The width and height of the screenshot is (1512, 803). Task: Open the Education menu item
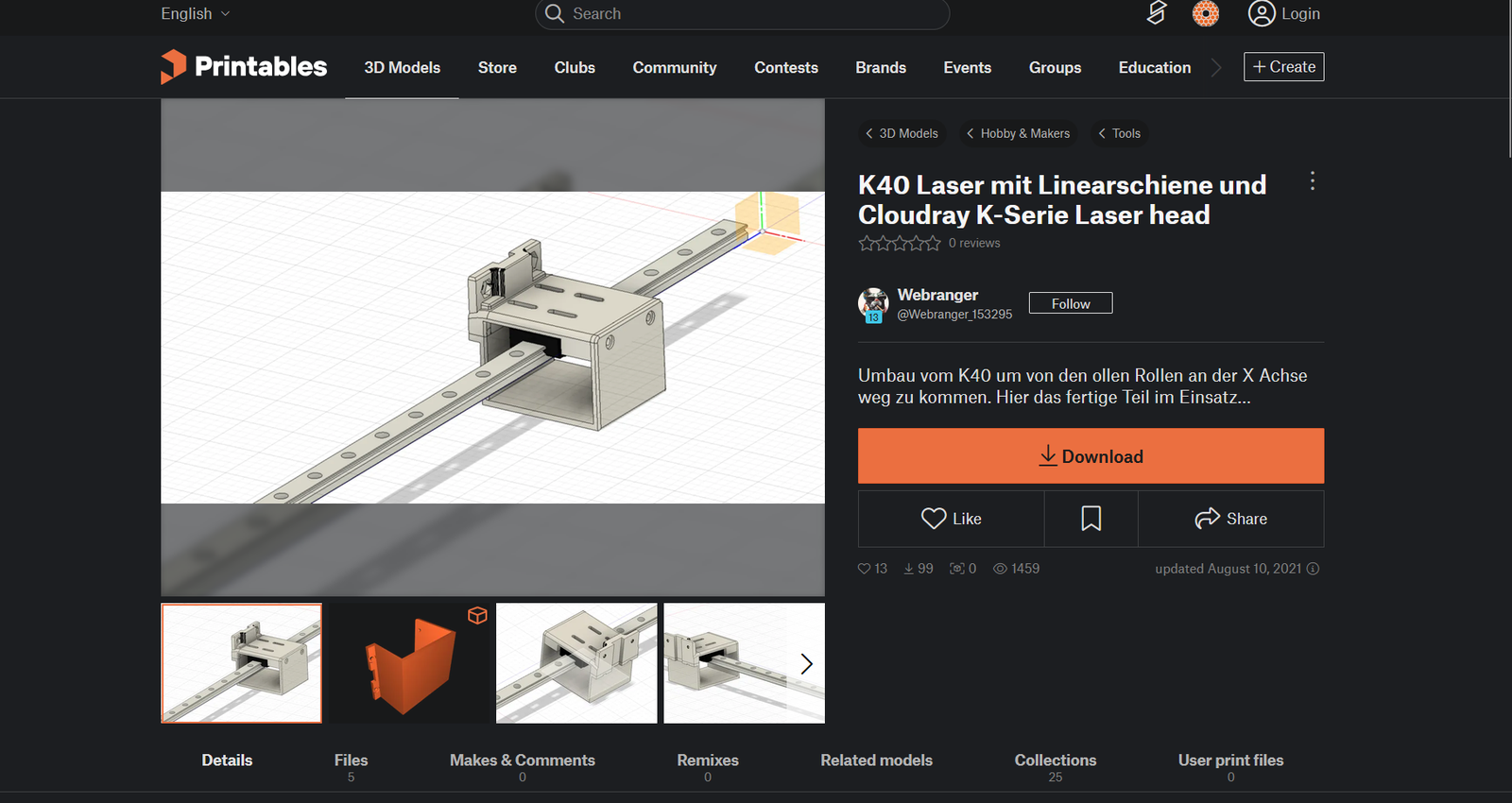pos(1155,68)
